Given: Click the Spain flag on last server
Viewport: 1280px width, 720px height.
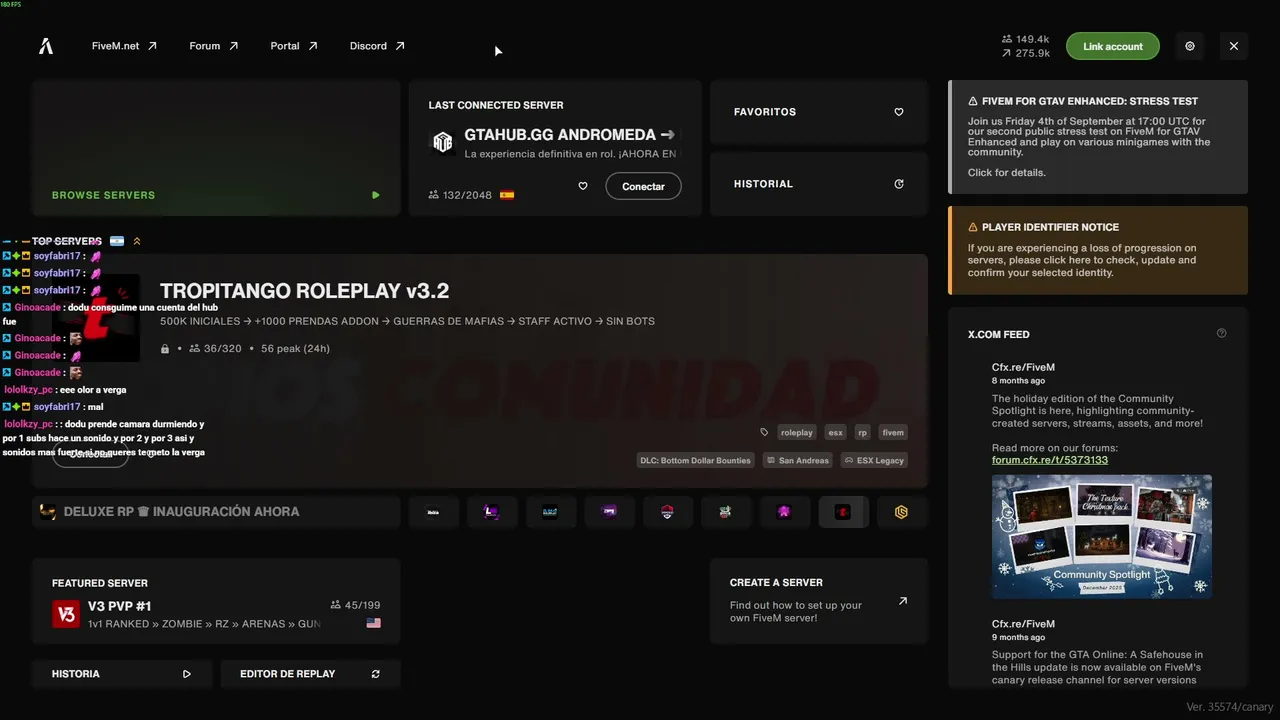Looking at the screenshot, I should tap(507, 195).
